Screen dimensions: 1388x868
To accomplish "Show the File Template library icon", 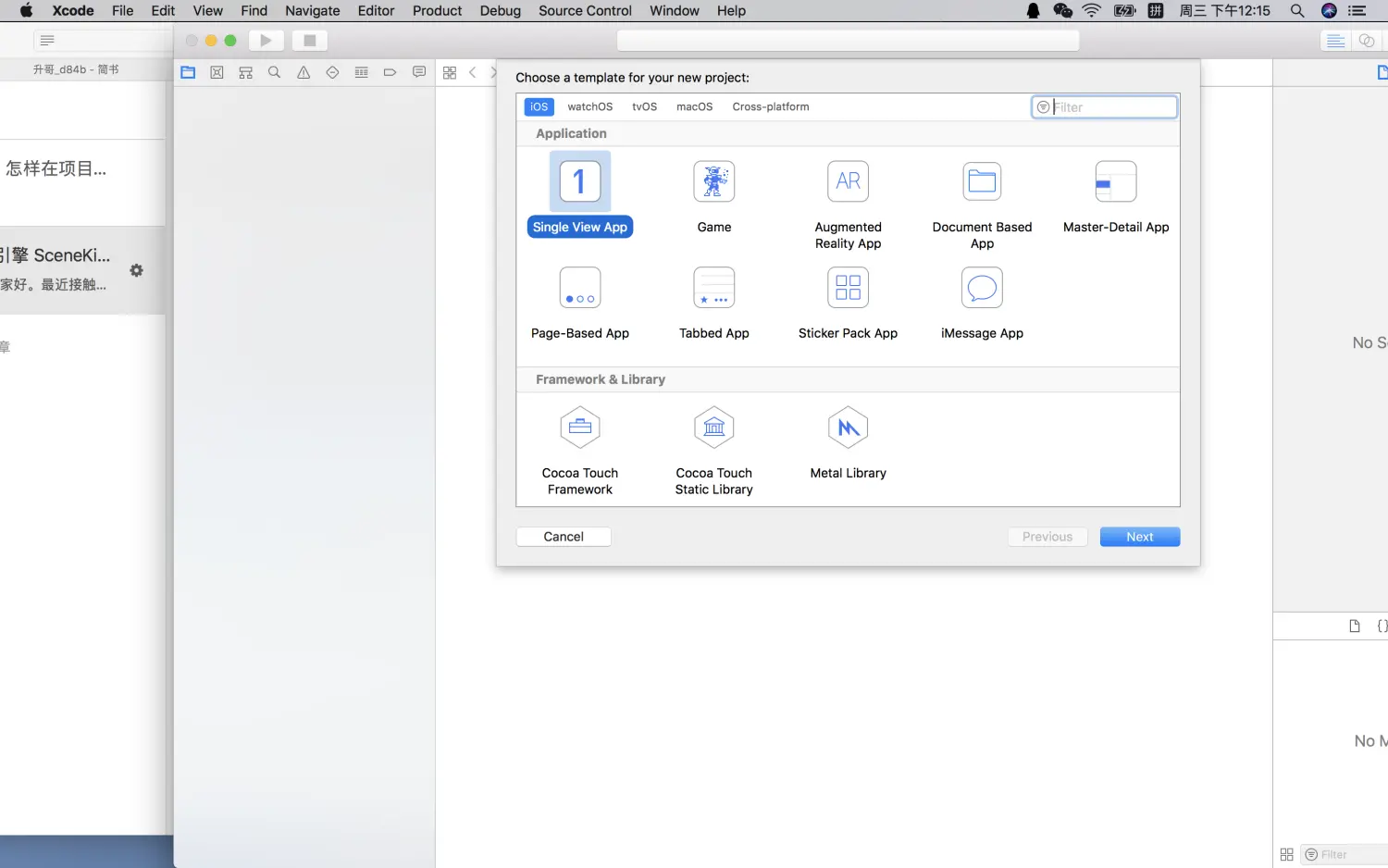I will coord(1355,626).
